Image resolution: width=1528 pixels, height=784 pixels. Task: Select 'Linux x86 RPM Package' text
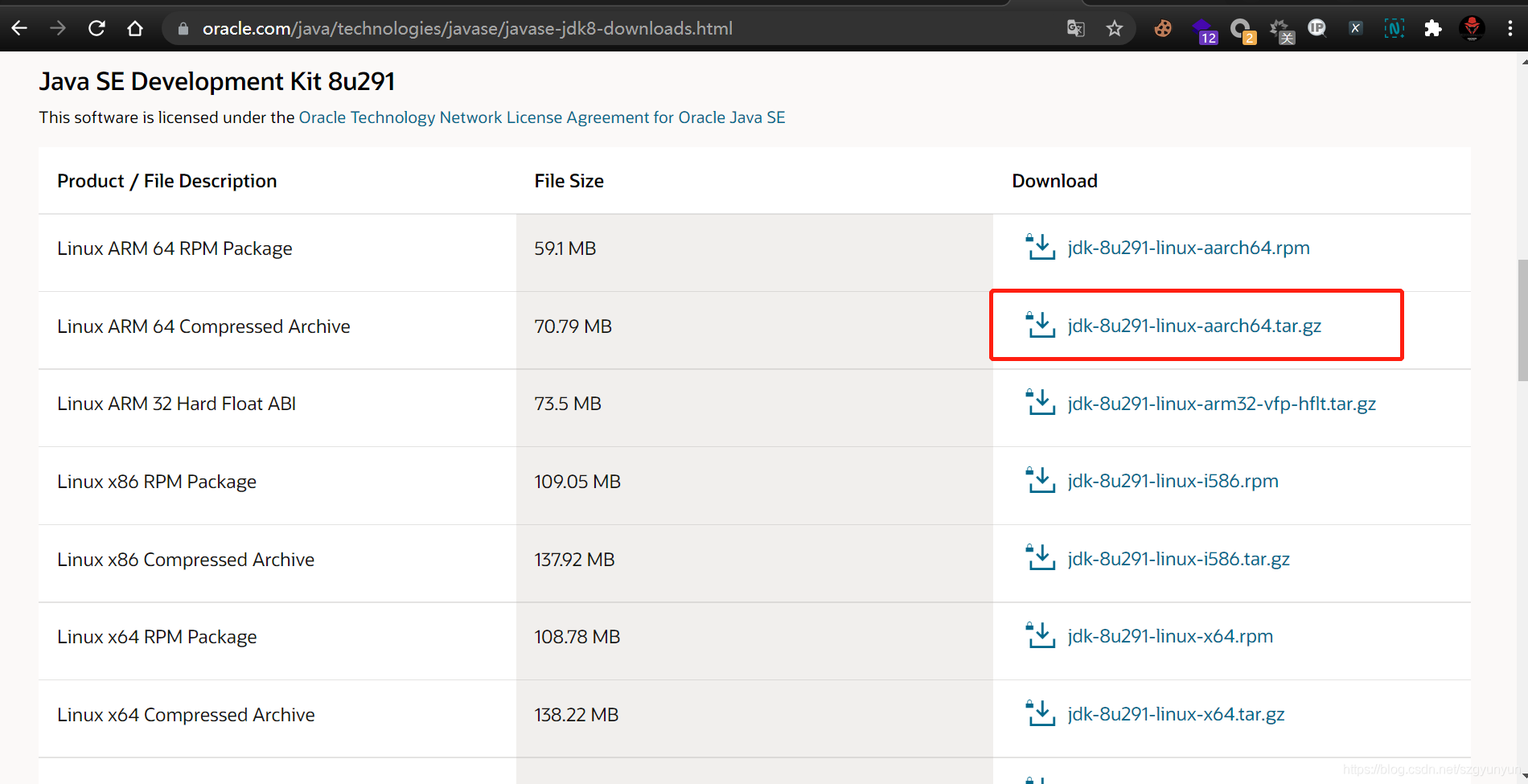coord(157,482)
